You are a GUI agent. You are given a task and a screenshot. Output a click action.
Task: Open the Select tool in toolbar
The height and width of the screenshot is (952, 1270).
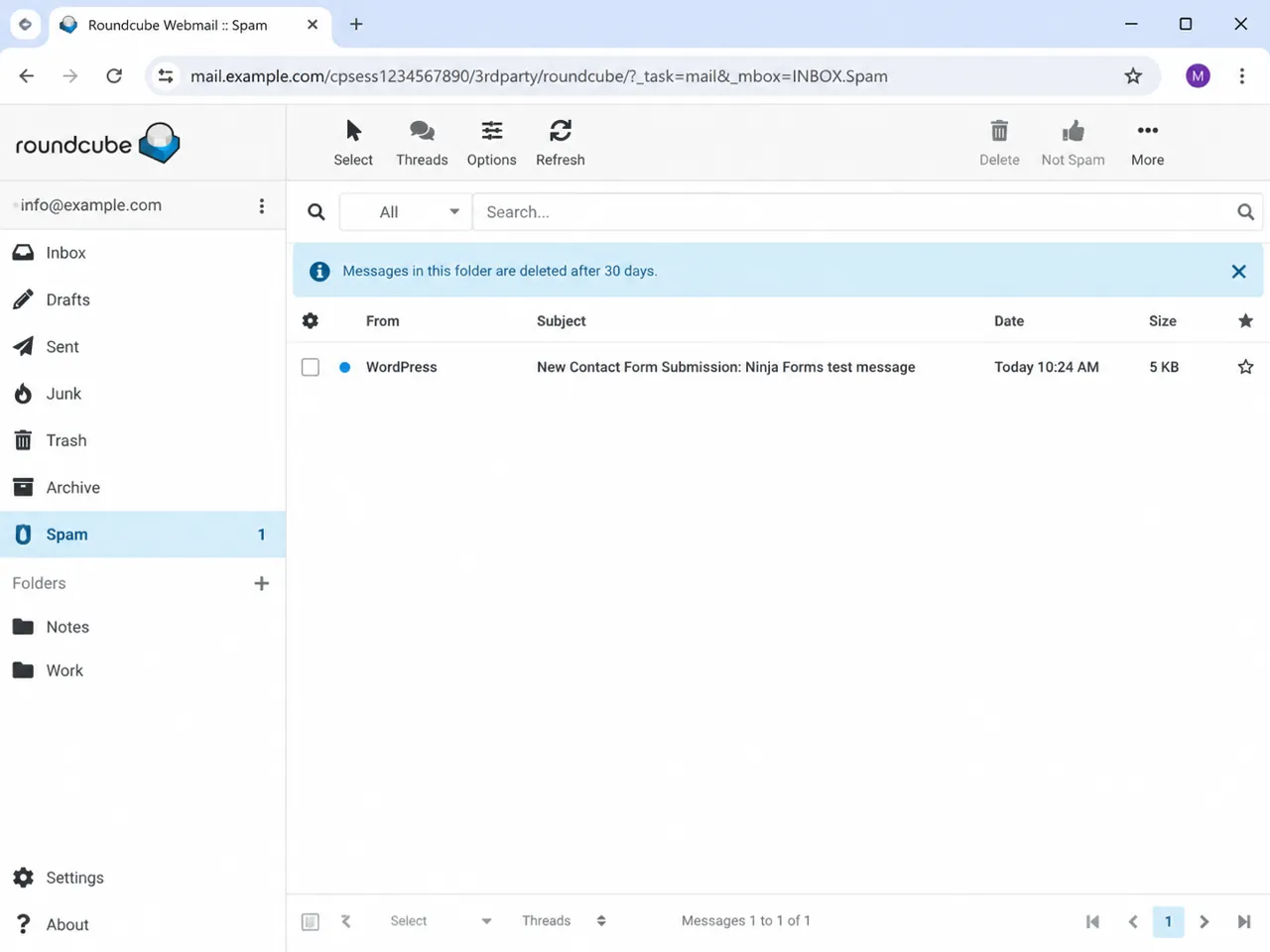[x=353, y=143]
